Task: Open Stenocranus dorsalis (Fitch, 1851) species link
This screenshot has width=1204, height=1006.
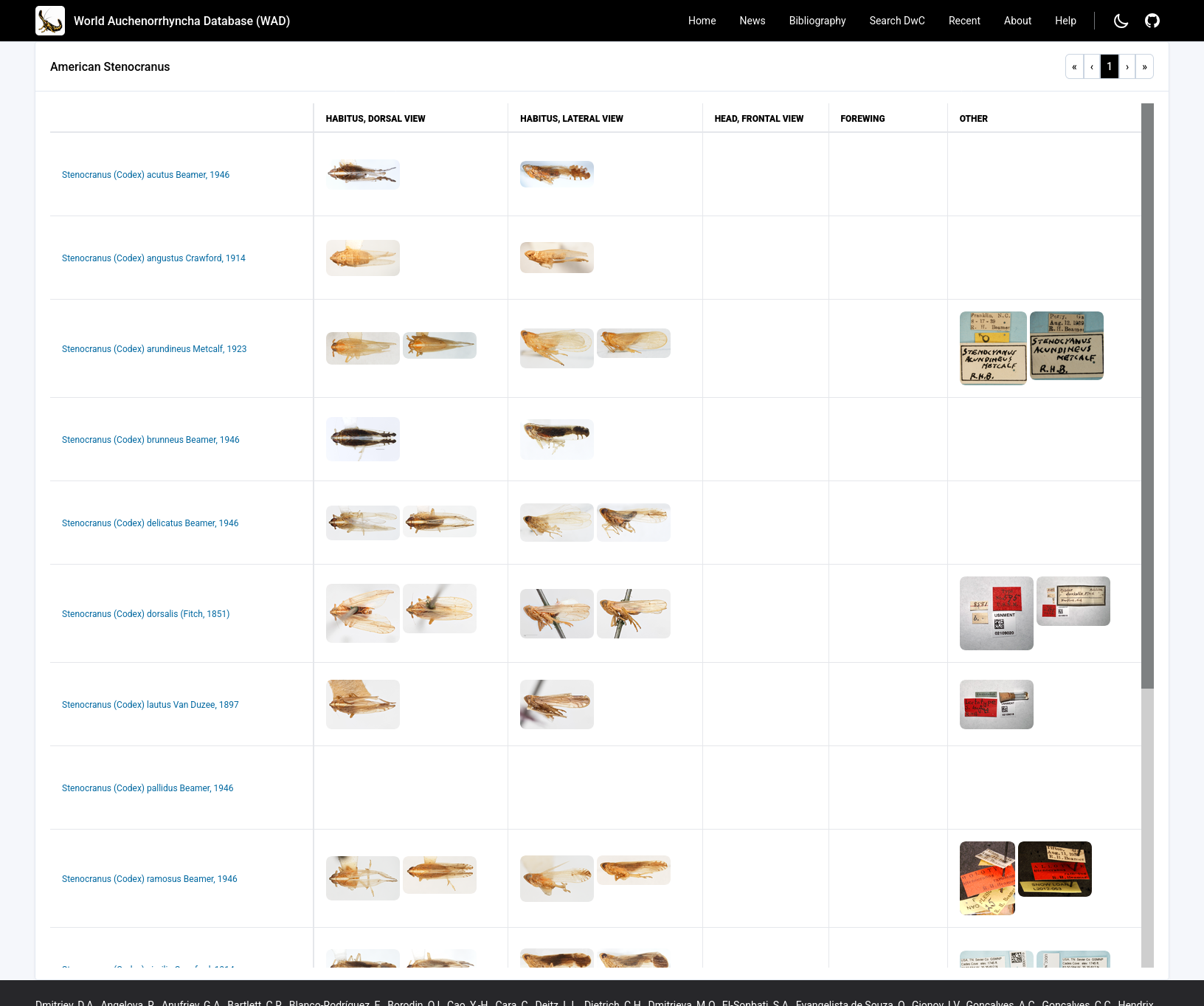Action: (145, 614)
